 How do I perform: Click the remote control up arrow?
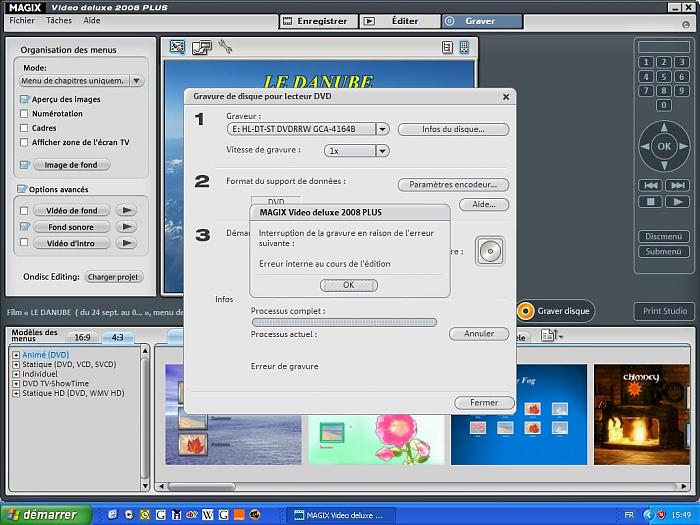tap(664, 127)
